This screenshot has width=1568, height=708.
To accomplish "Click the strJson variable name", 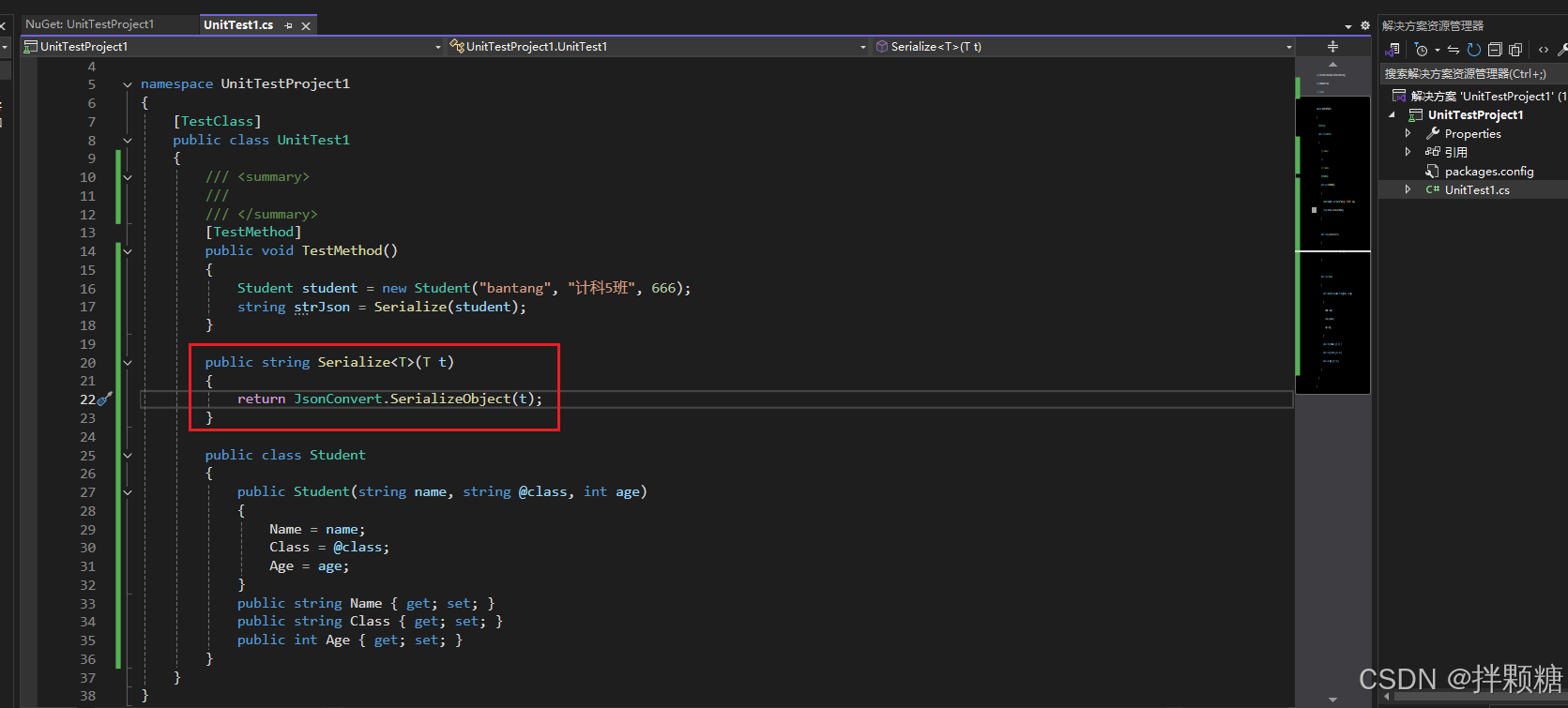I will [x=322, y=307].
